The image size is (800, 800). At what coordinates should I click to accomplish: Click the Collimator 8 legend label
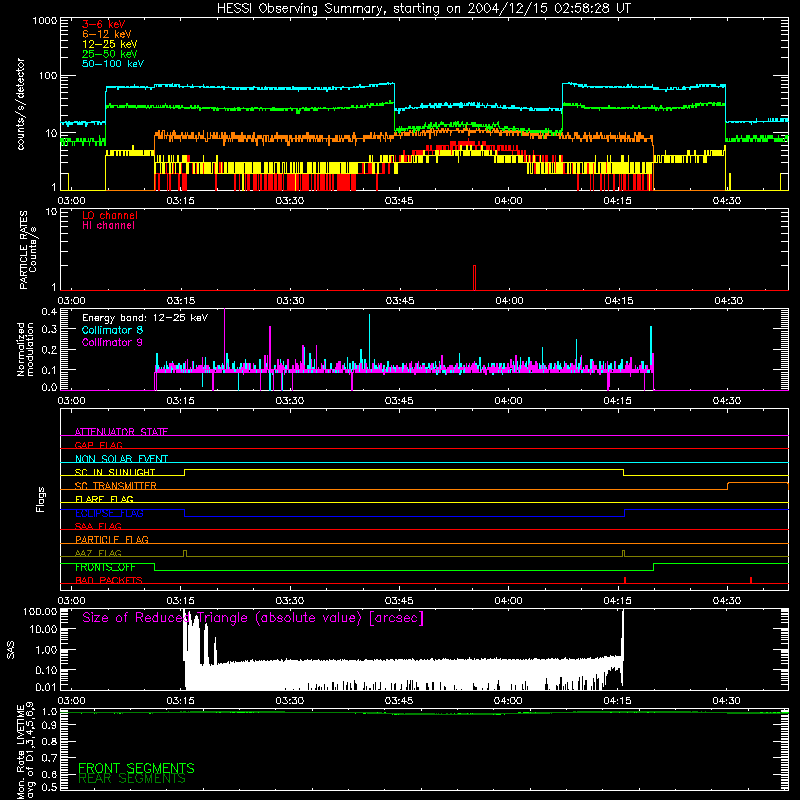click(x=112, y=330)
